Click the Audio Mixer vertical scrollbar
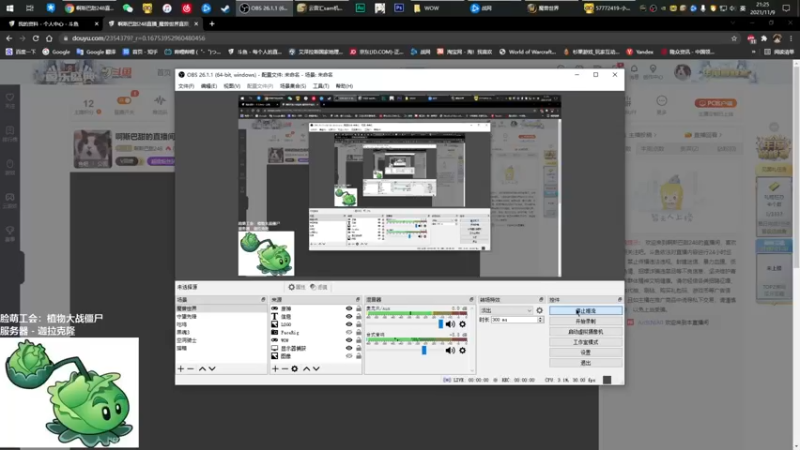The width and height of the screenshot is (800, 450). coord(473,338)
